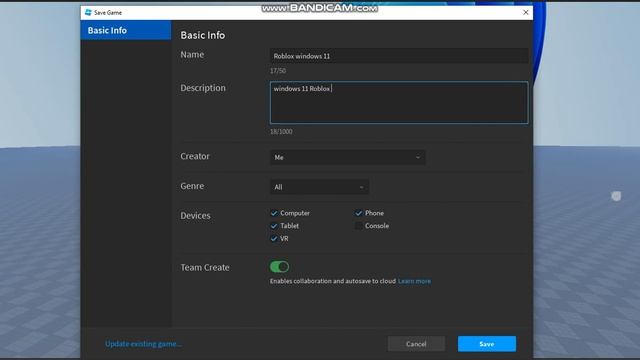Screen dimensions: 640x360
Task: Enable the Console device checkbox
Action: coord(358,226)
